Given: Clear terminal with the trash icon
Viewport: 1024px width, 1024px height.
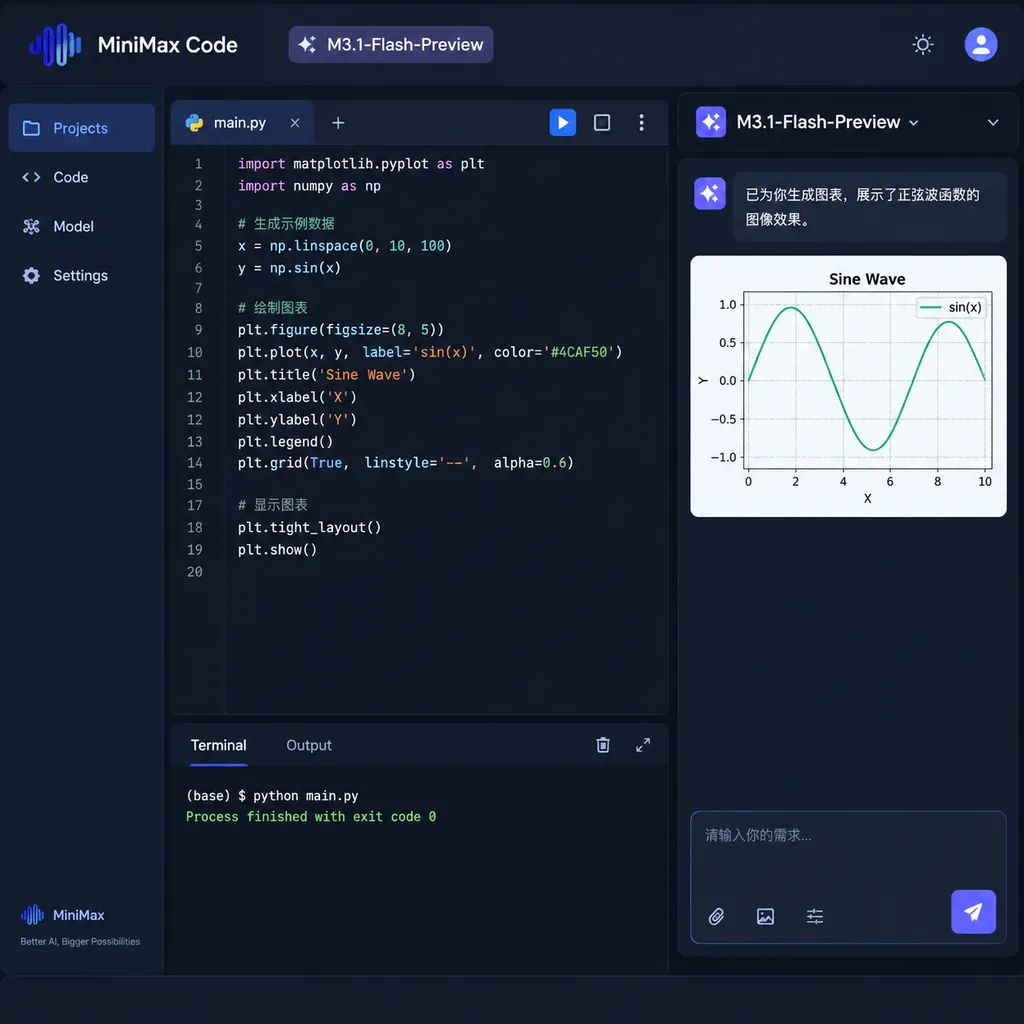Looking at the screenshot, I should [x=603, y=744].
